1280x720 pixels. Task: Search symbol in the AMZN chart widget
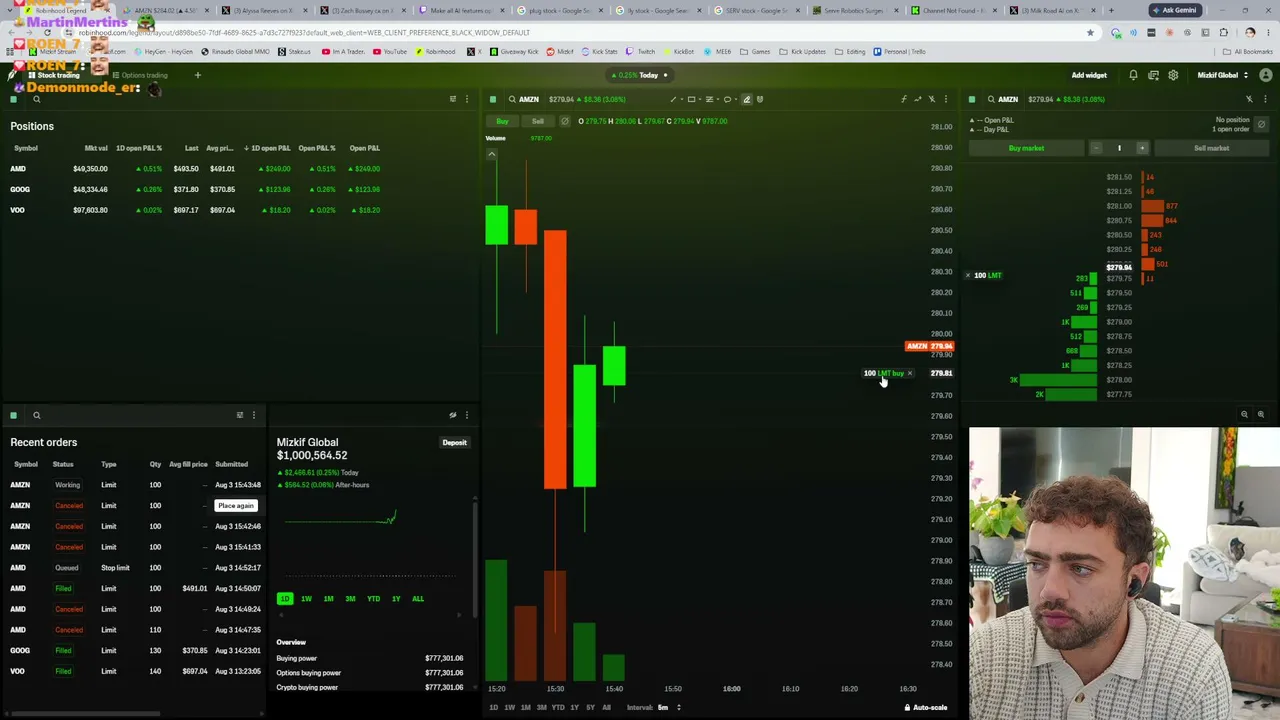(x=512, y=99)
